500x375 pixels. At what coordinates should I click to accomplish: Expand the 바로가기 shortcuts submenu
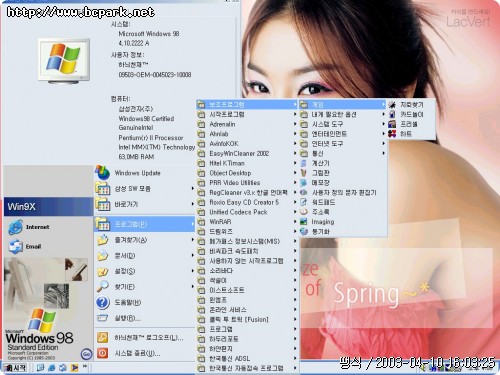(x=144, y=204)
